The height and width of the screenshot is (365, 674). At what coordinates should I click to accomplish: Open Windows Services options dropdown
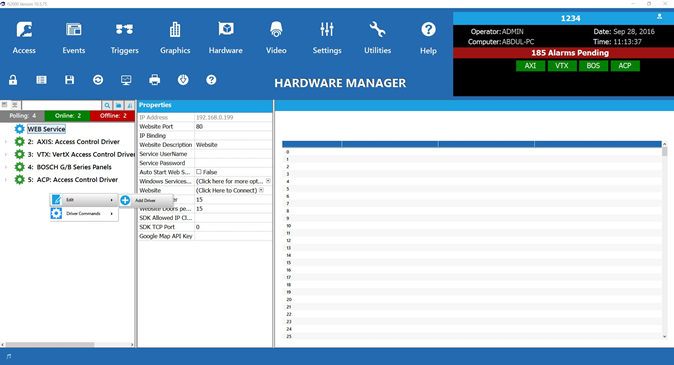point(268,181)
